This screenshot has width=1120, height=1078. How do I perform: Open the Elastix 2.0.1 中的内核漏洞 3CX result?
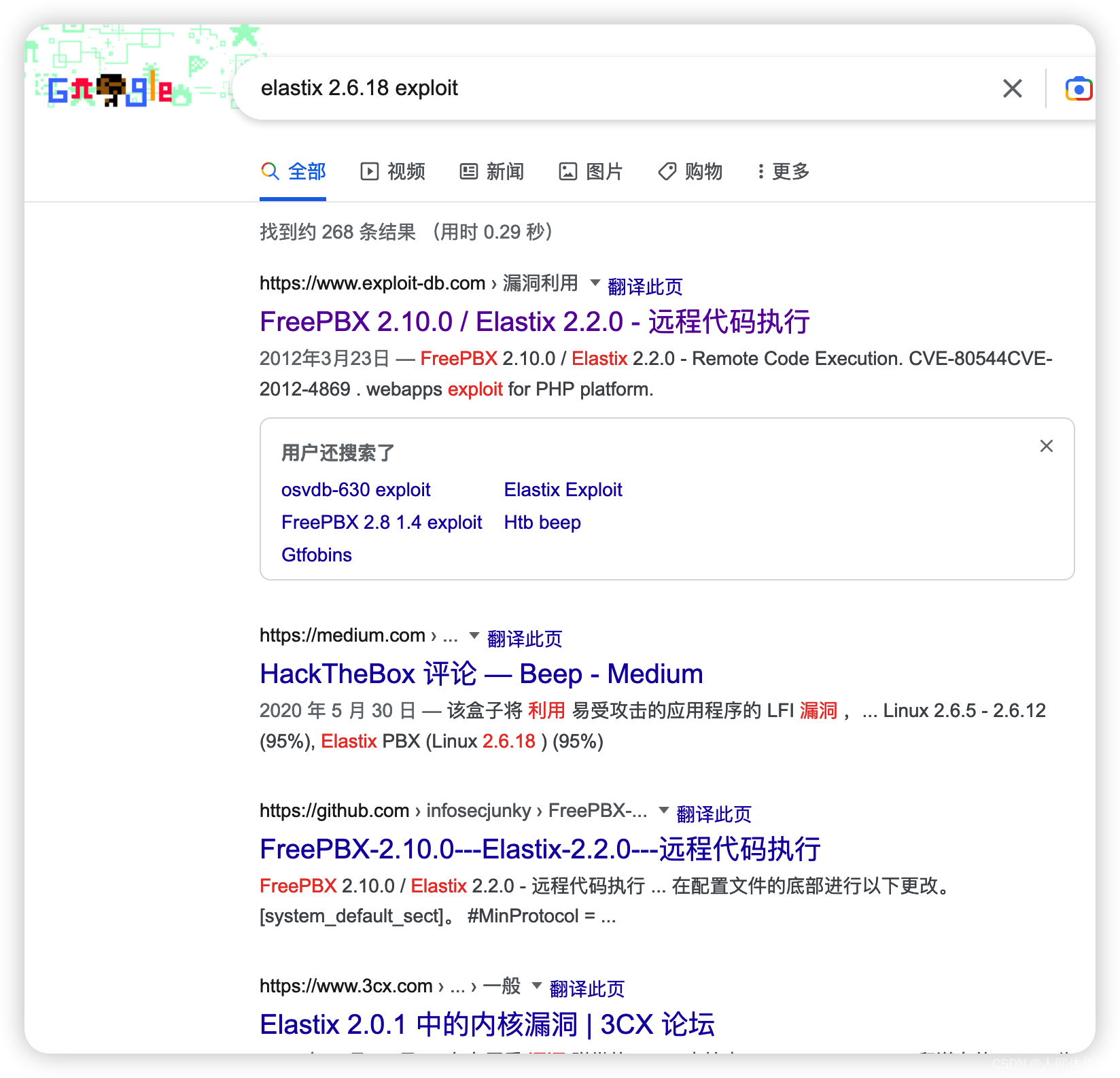coord(487,1024)
